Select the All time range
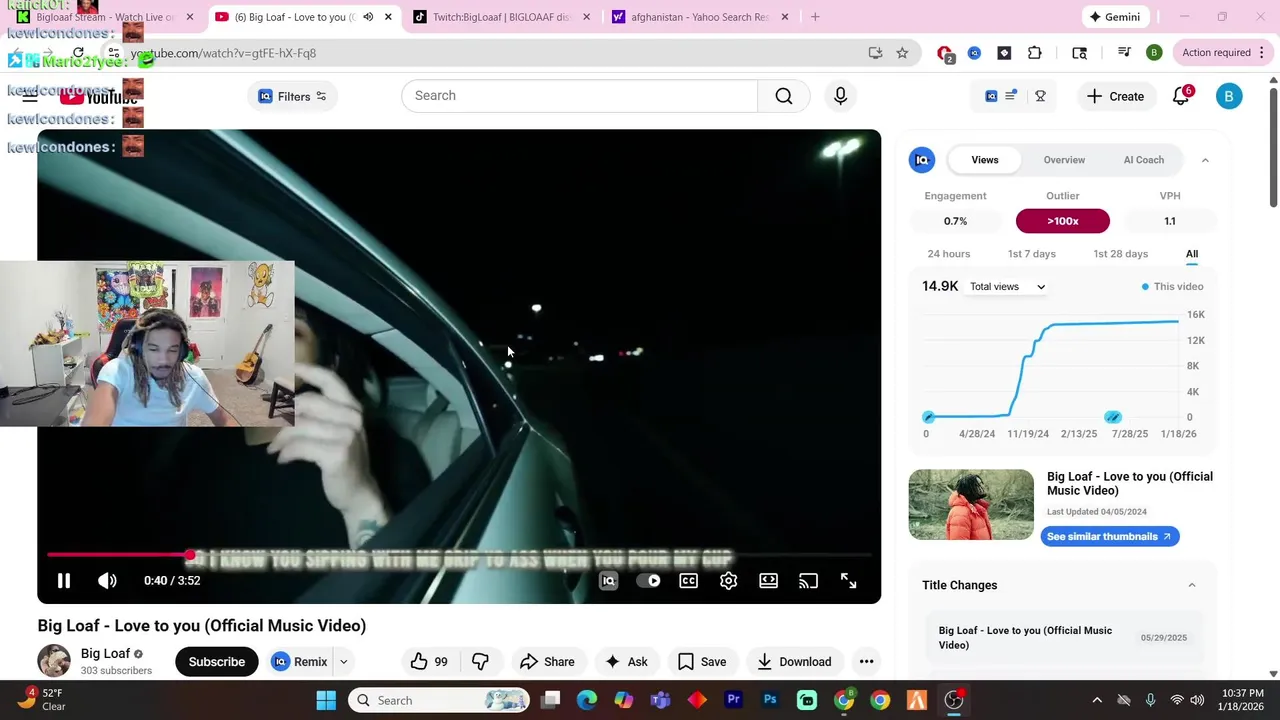The height and width of the screenshot is (720, 1280). [x=1192, y=254]
